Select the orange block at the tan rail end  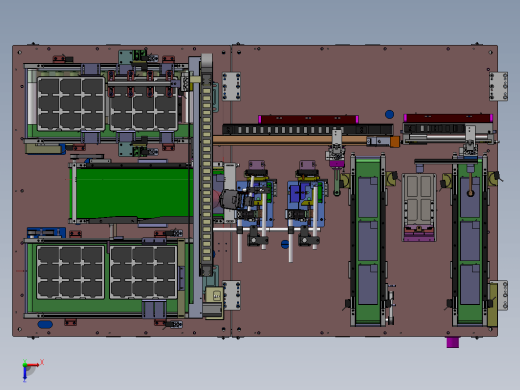click(395, 142)
